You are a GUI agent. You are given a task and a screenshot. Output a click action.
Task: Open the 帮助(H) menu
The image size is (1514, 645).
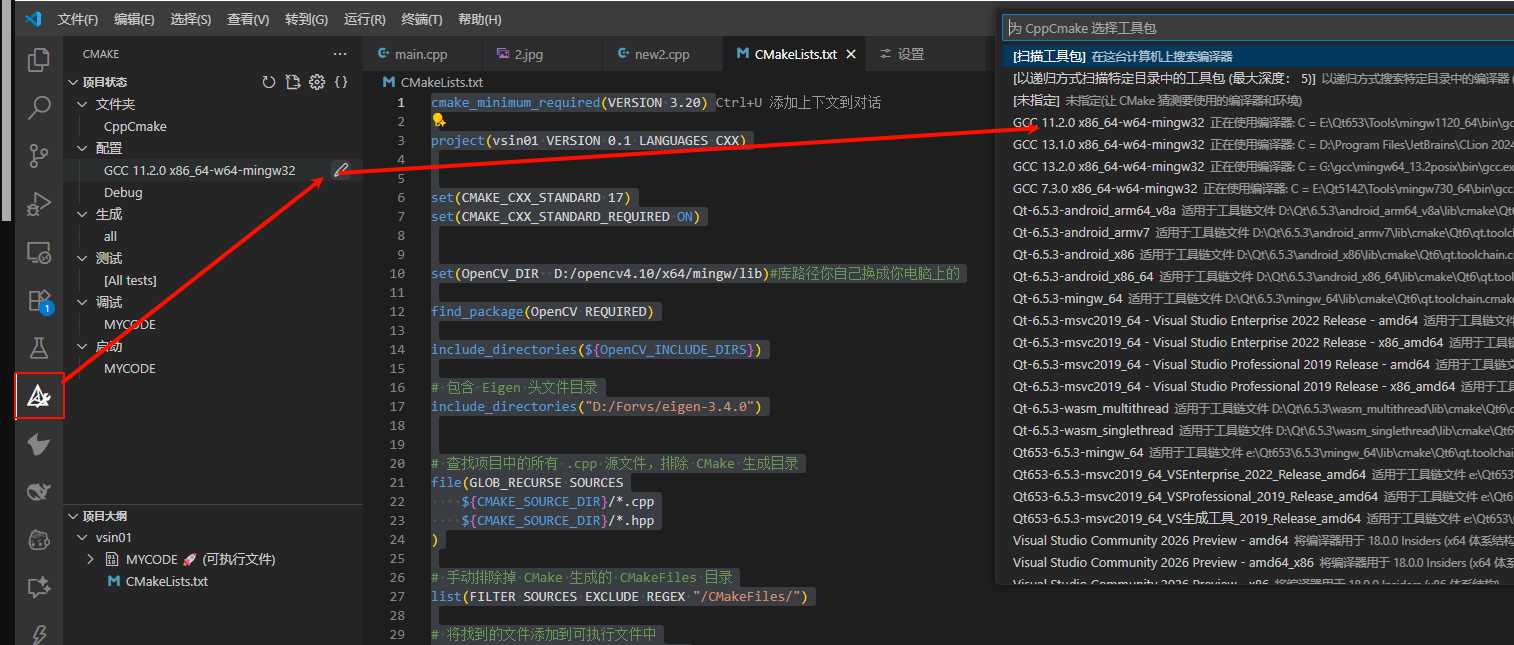[x=479, y=19]
